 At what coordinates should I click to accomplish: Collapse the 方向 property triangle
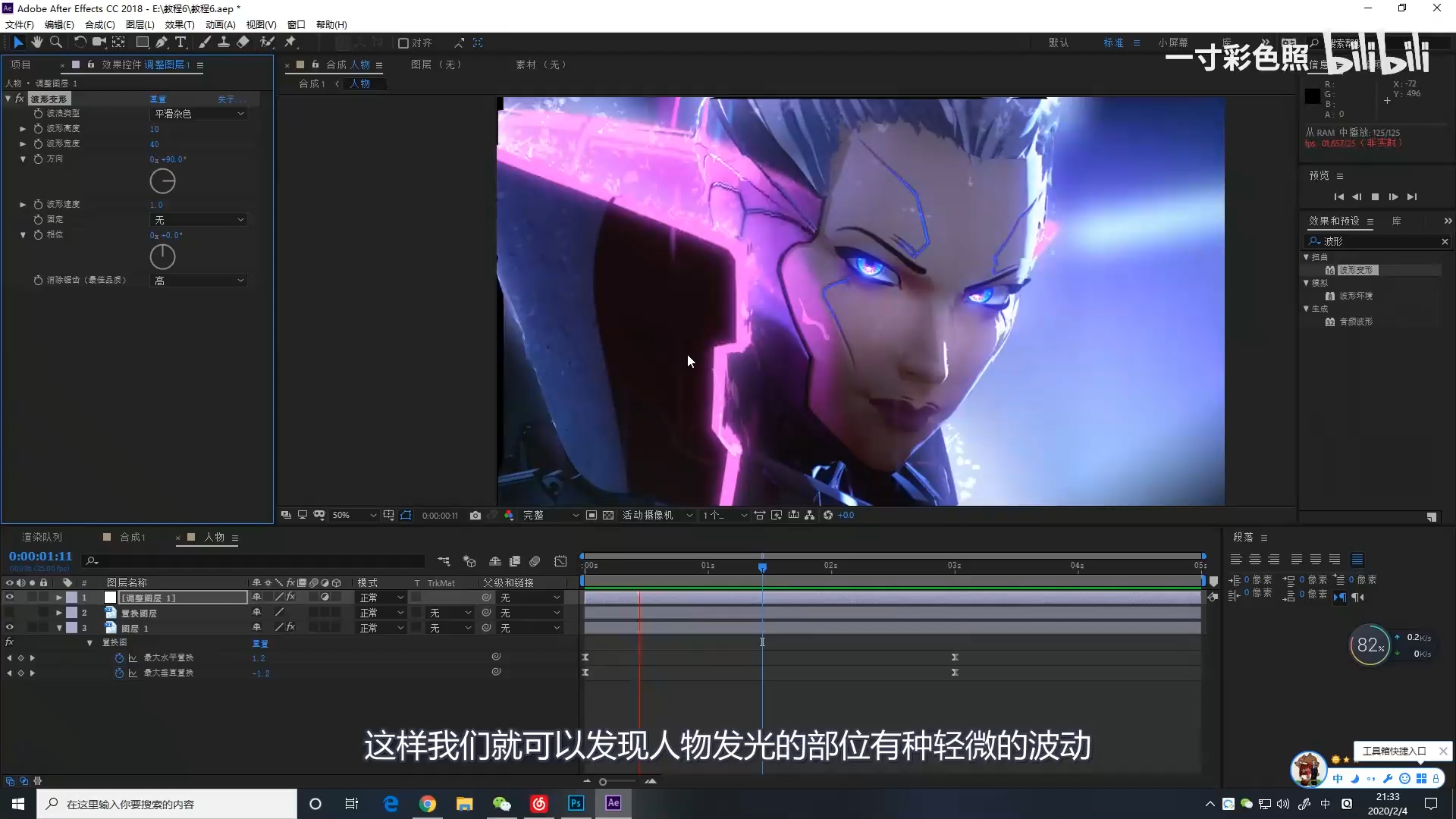23,159
